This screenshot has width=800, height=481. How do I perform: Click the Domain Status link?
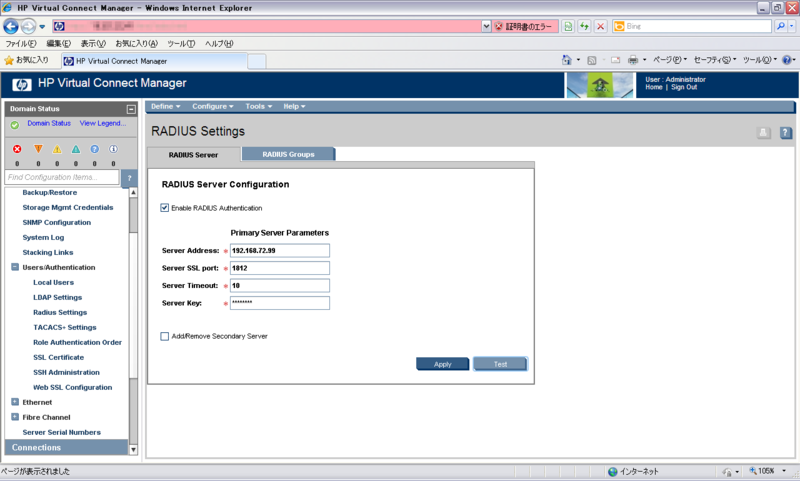(49, 123)
